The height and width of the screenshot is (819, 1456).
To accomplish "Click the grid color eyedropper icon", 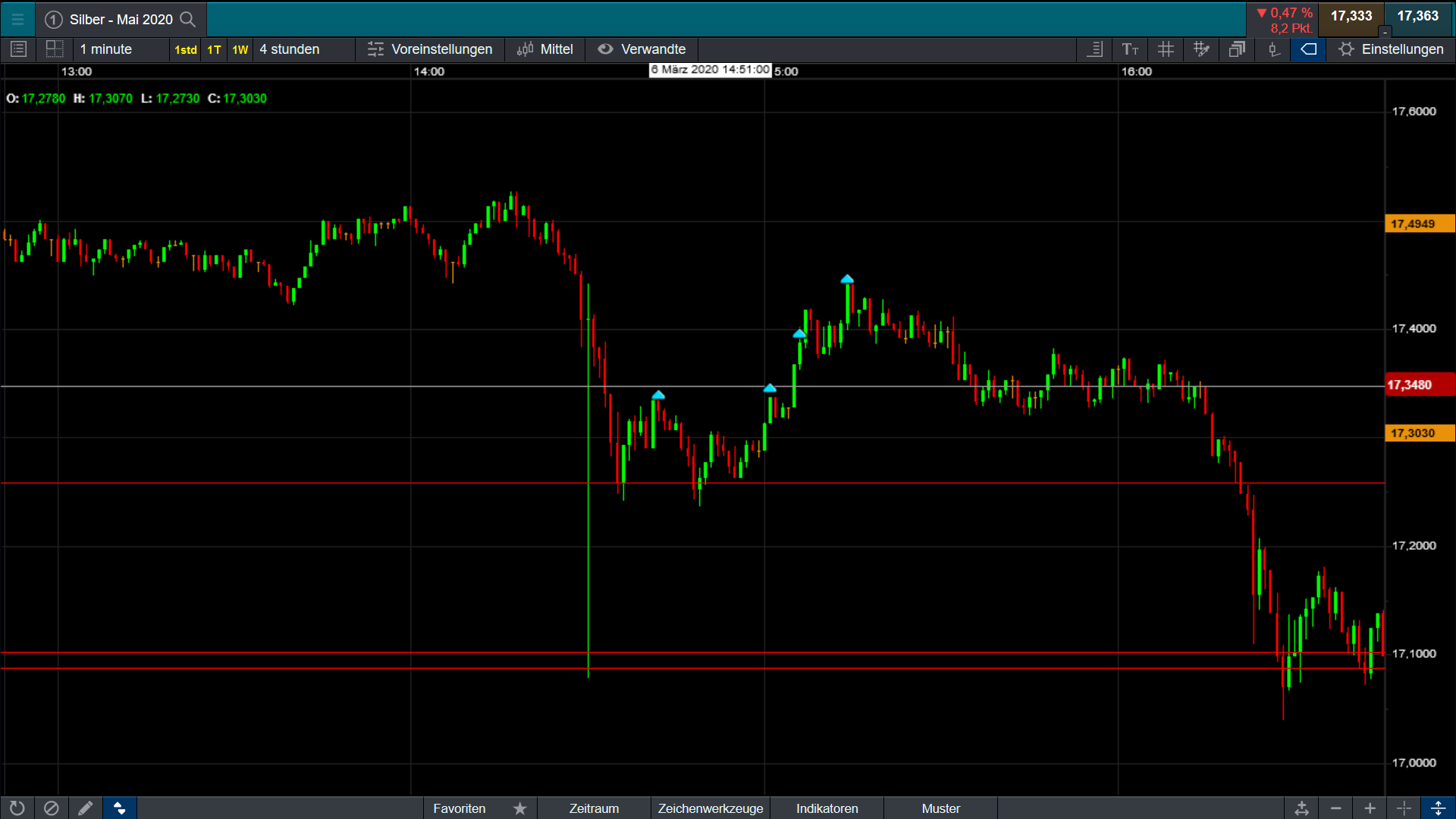I will tap(1201, 49).
